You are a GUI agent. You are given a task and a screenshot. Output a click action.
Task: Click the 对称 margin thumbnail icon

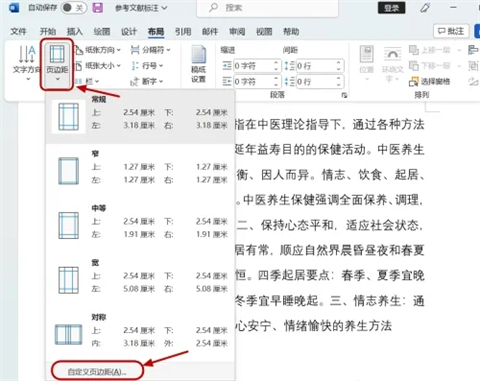tap(68, 335)
